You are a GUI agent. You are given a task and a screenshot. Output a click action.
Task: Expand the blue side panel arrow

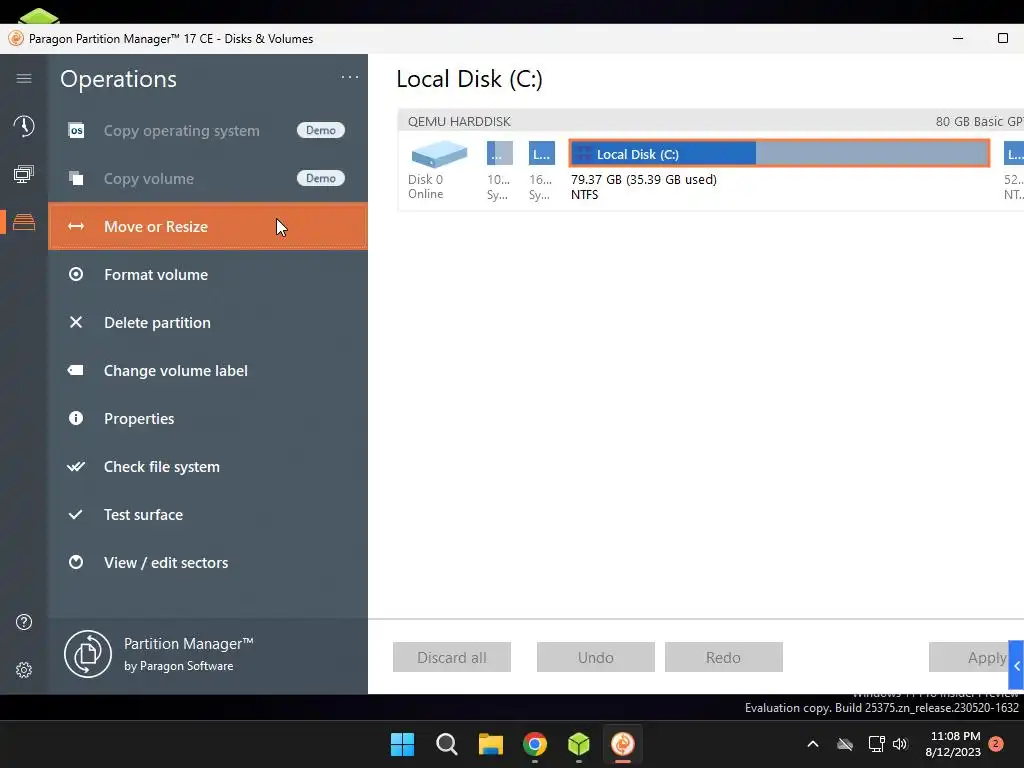(1016, 665)
